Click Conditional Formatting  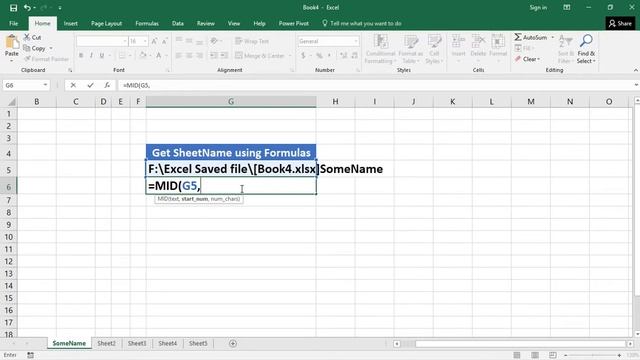pos(380,49)
